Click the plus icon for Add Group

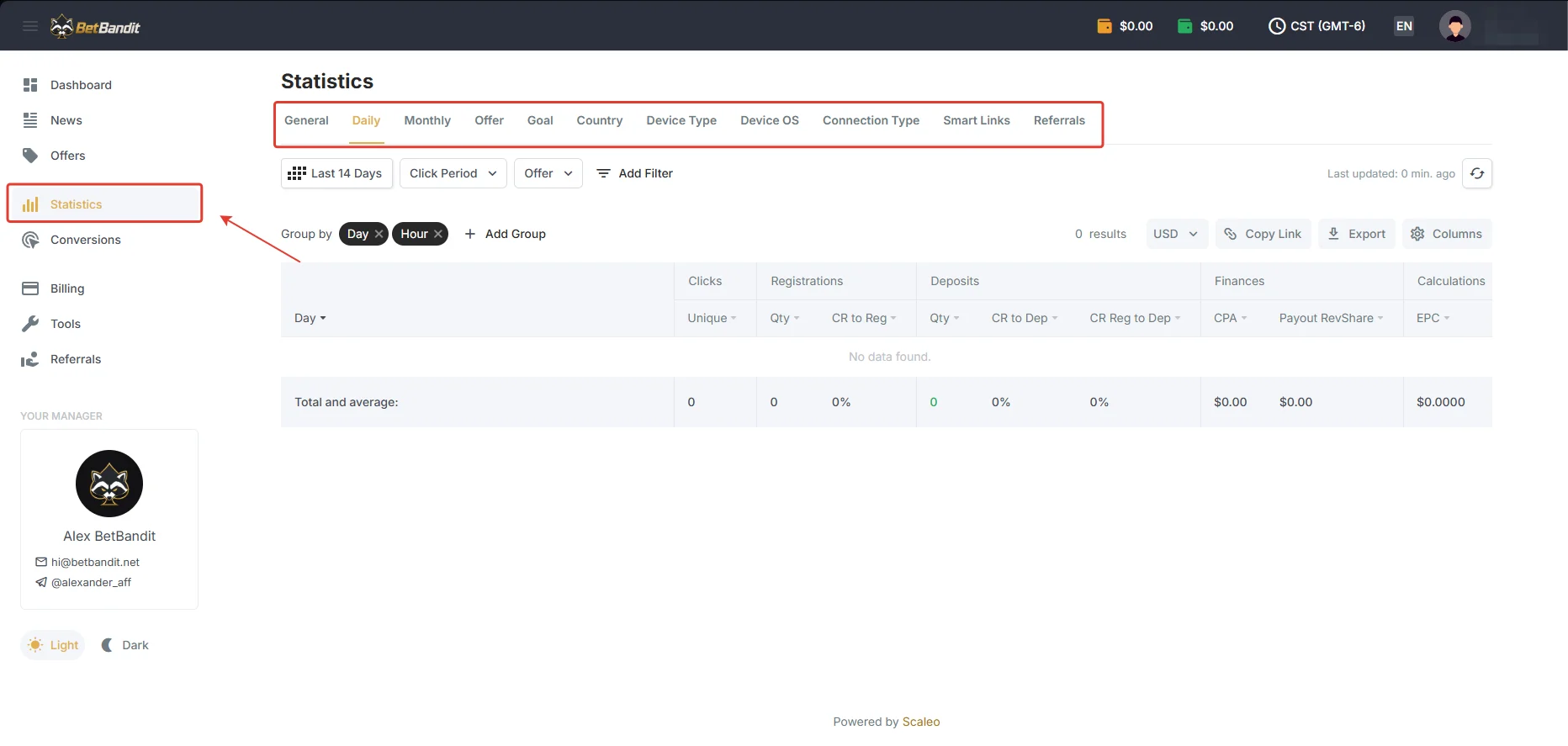click(x=470, y=234)
